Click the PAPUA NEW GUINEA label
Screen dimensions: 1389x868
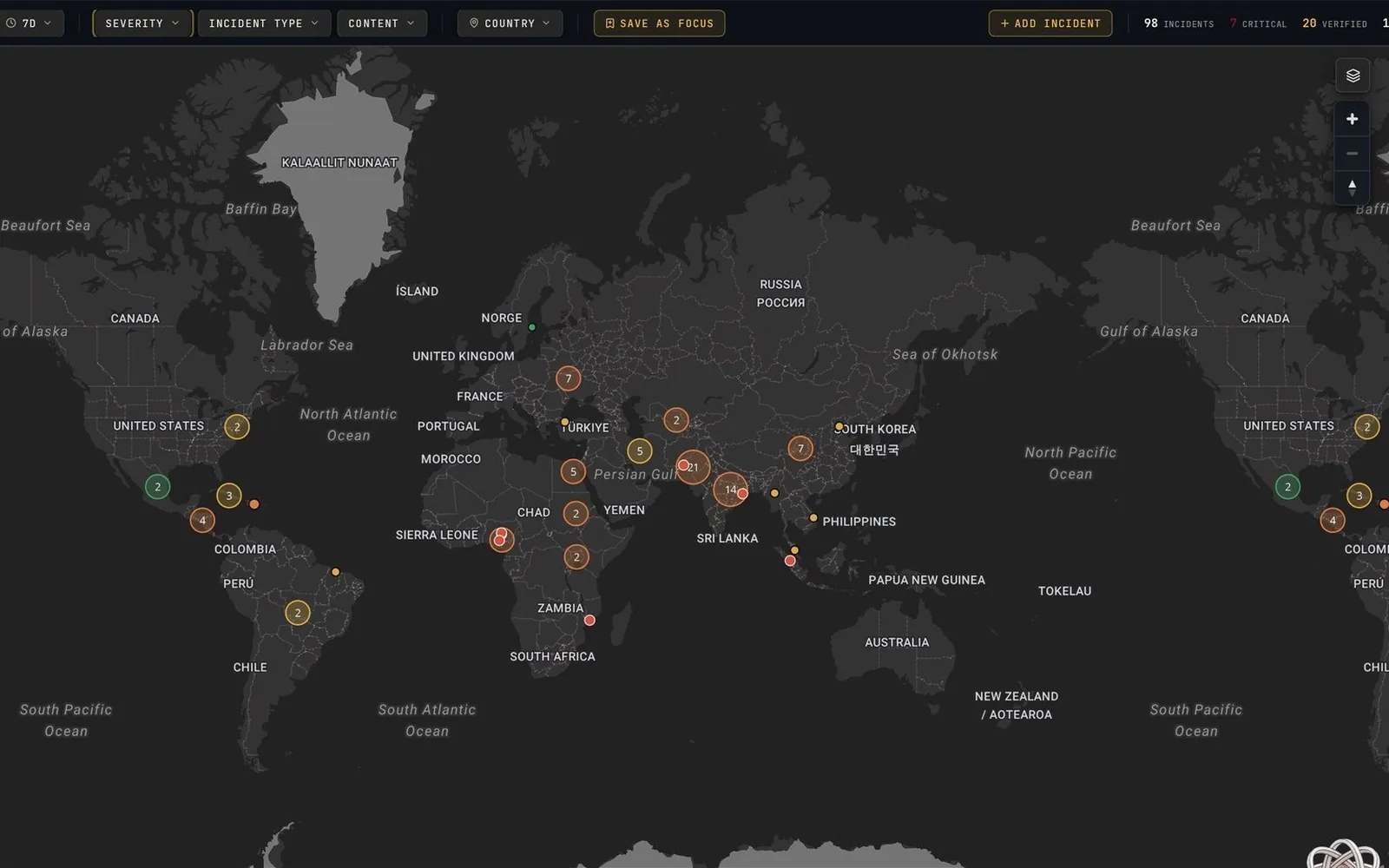pos(926,580)
